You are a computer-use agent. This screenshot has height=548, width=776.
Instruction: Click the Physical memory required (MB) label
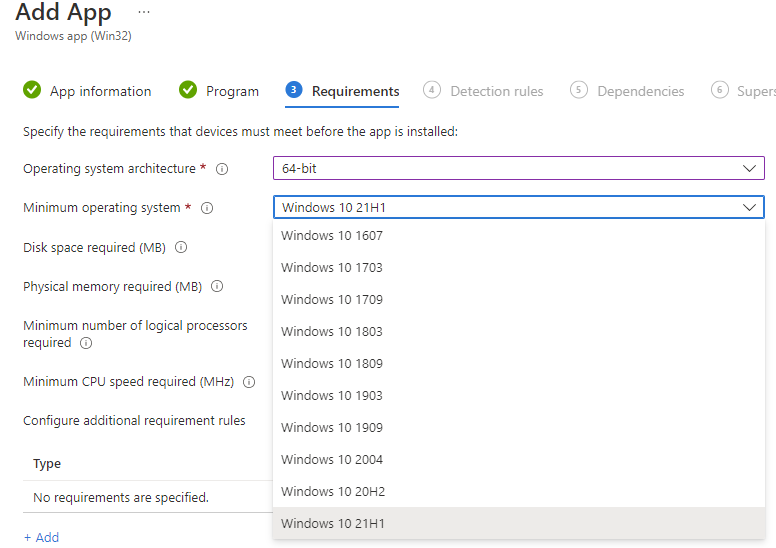112,287
